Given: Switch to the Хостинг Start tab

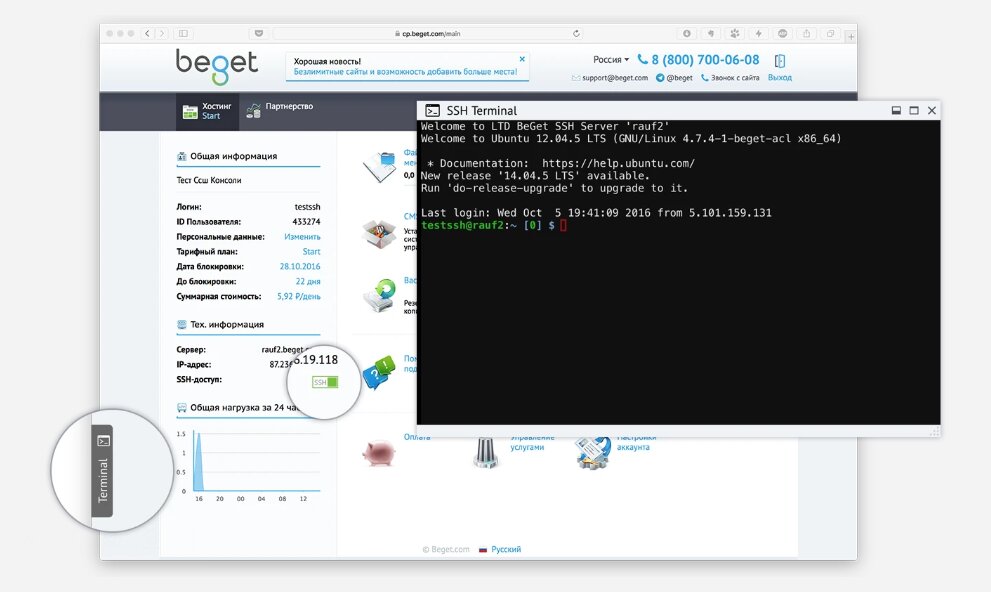Looking at the screenshot, I should 207,111.
